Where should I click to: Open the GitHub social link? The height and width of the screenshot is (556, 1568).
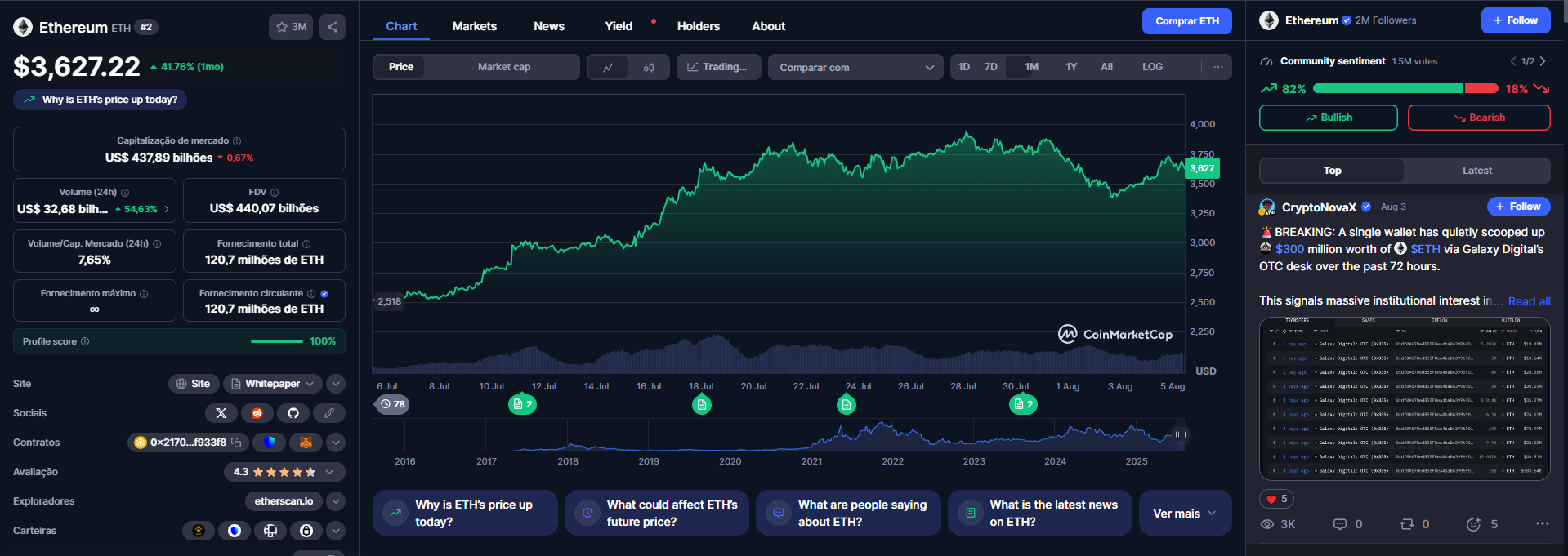[x=293, y=413]
